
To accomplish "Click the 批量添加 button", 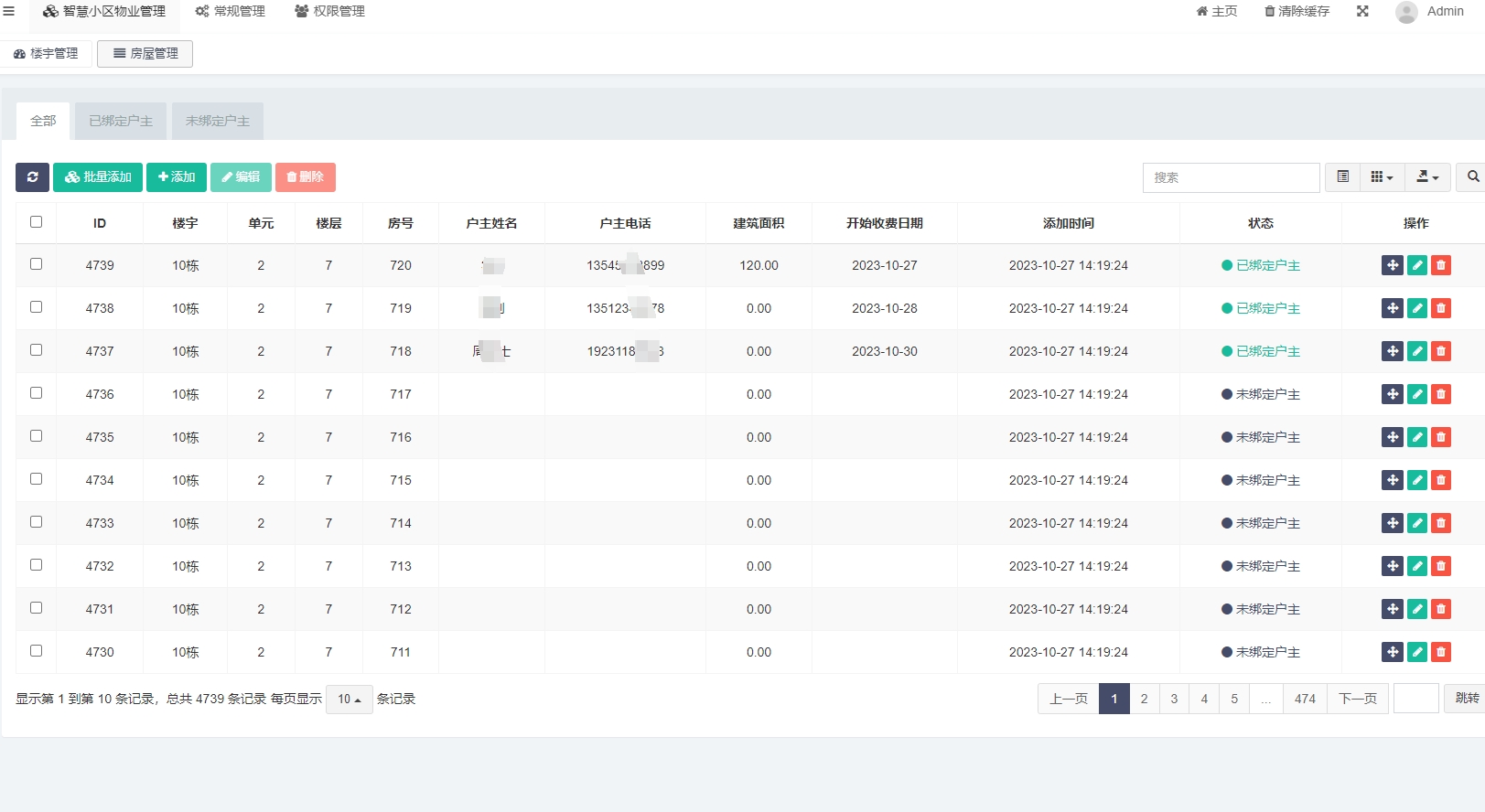I will coord(98,177).
